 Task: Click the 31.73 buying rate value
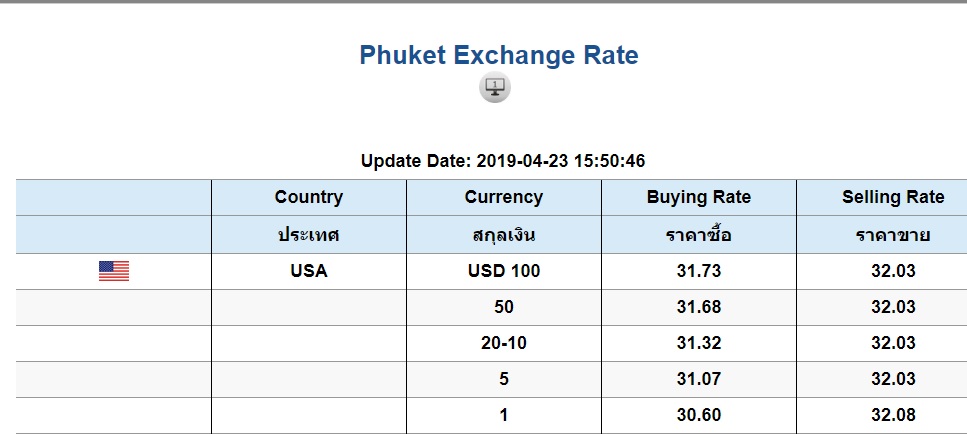point(699,271)
